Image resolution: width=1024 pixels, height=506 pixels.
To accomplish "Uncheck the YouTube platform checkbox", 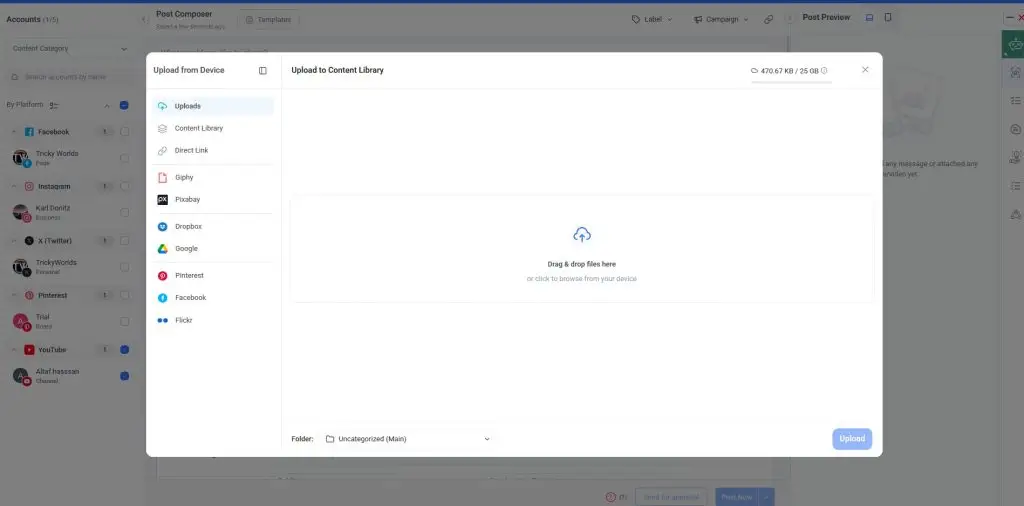I will [124, 350].
